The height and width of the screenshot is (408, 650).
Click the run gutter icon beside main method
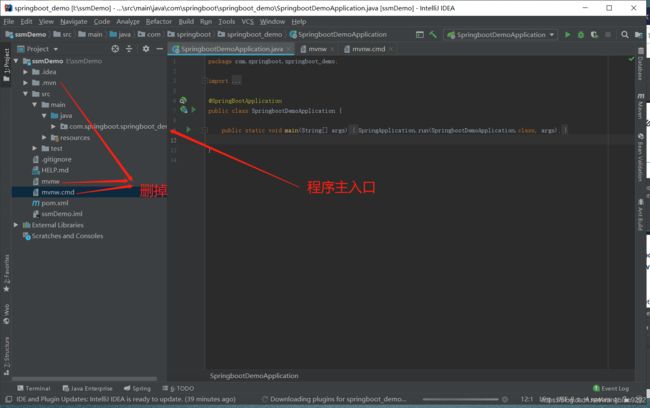tap(188, 130)
